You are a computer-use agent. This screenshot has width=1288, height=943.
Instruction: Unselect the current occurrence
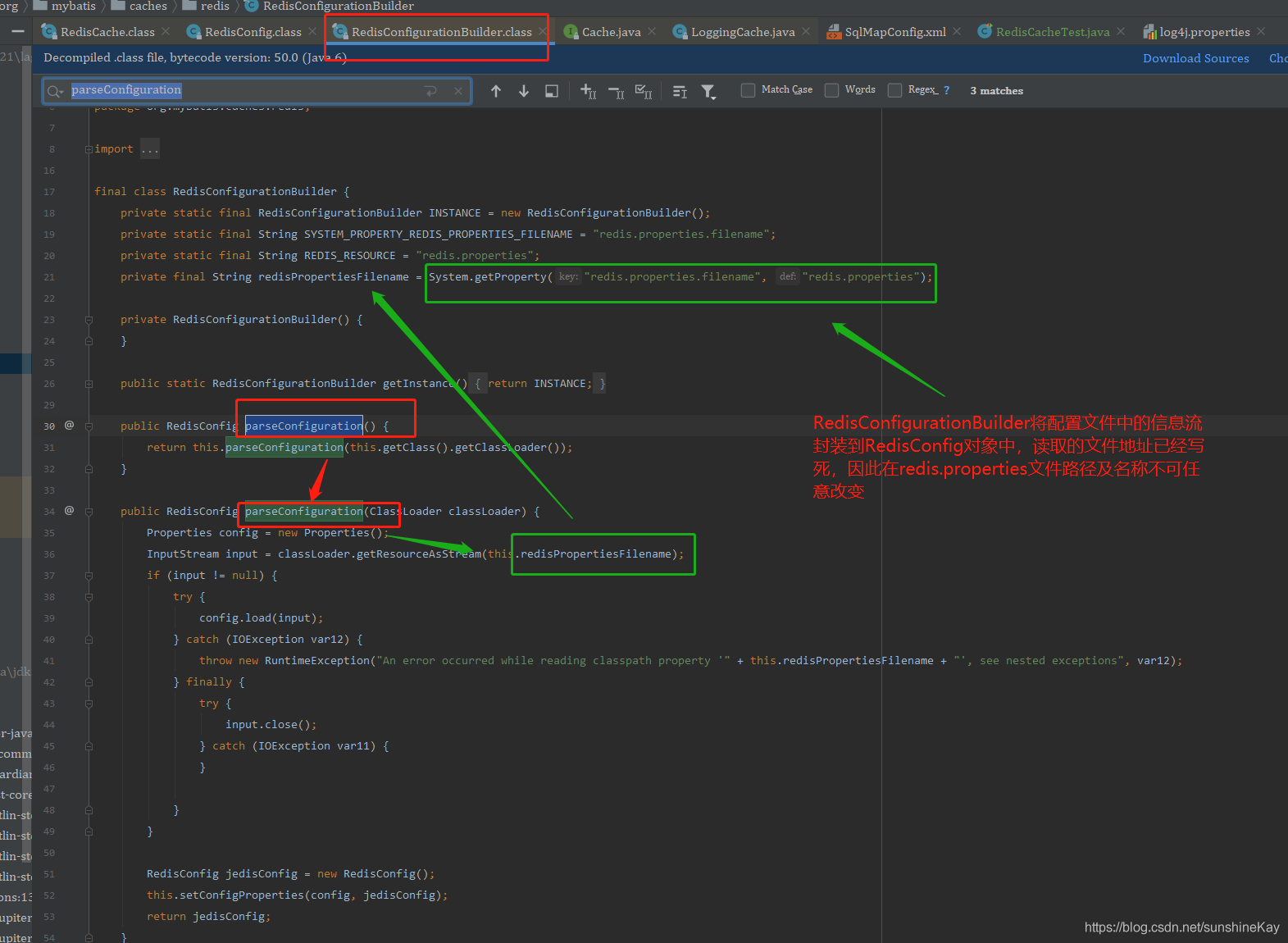pos(617,91)
